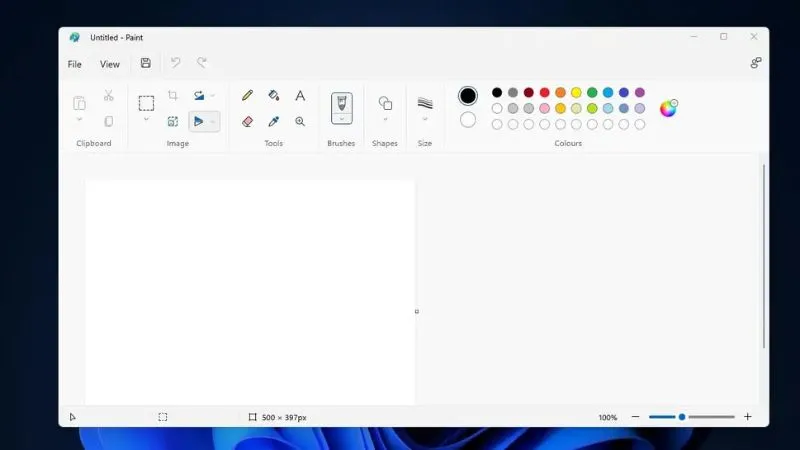Maximize the Paint window
Image resolution: width=800 pixels, height=450 pixels.
pos(723,37)
